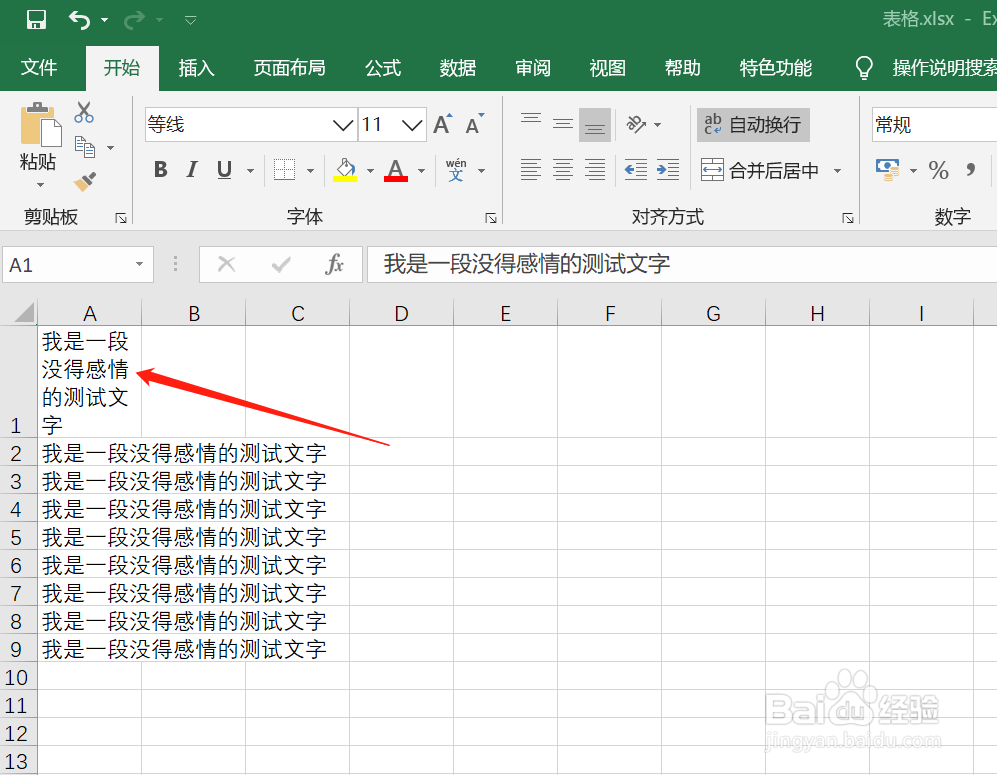This screenshot has width=997, height=775.
Task: Open the font name dropdown
Action: (343, 124)
